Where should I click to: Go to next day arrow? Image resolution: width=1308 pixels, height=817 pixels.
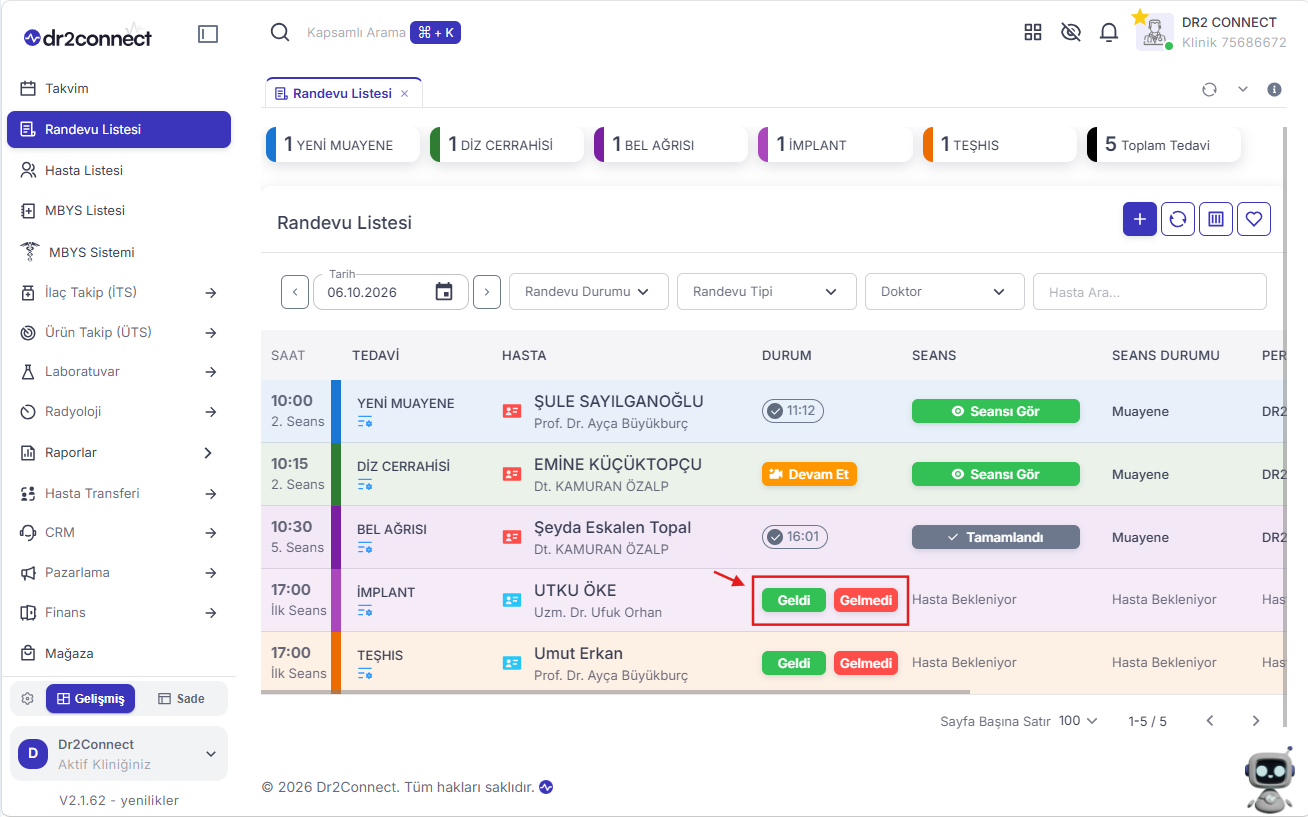[x=487, y=292]
